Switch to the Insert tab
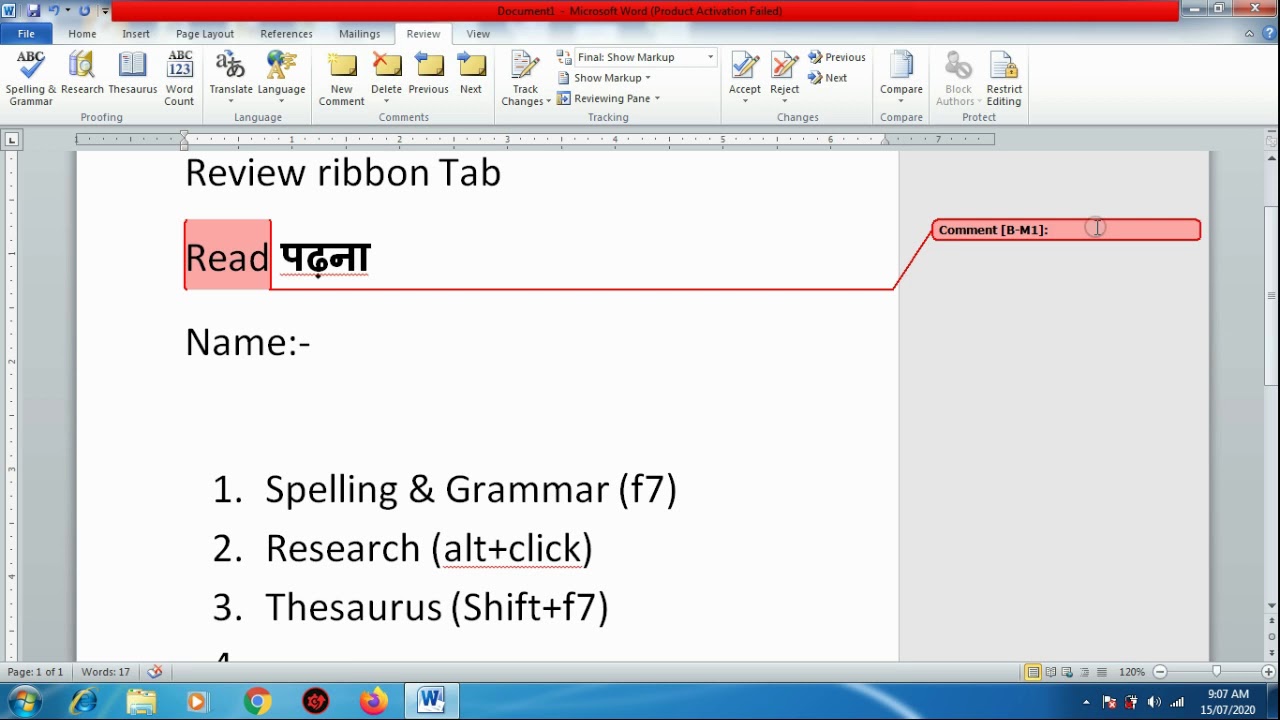The height and width of the screenshot is (720, 1280). click(x=136, y=34)
